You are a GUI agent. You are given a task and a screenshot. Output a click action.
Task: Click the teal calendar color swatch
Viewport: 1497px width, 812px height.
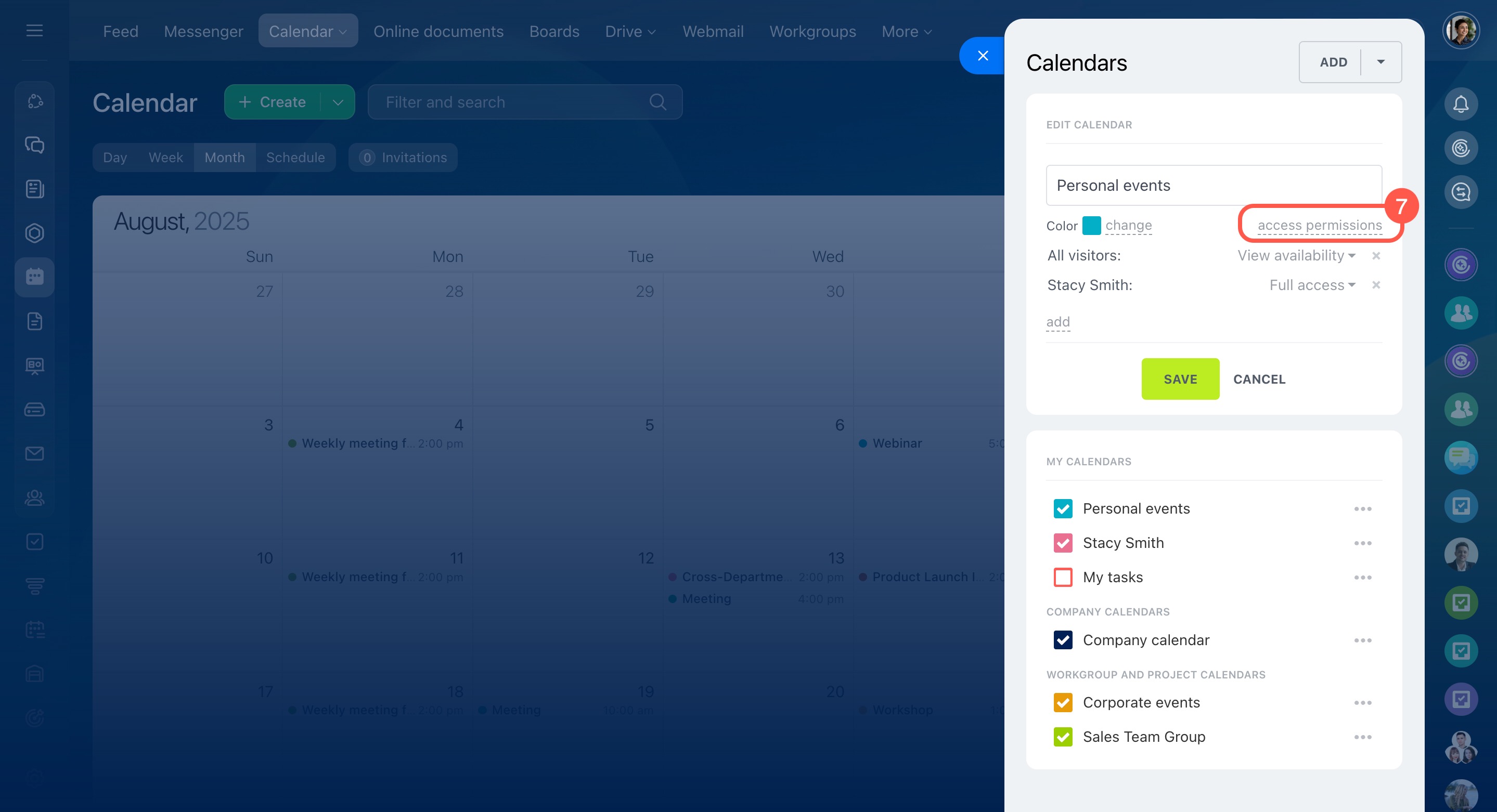tap(1091, 226)
